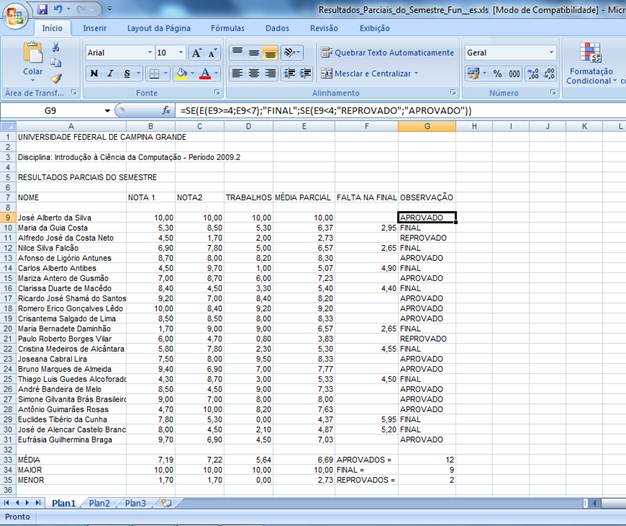Open the Plan2 worksheet tab
The width and height of the screenshot is (626, 526).
click(98, 503)
